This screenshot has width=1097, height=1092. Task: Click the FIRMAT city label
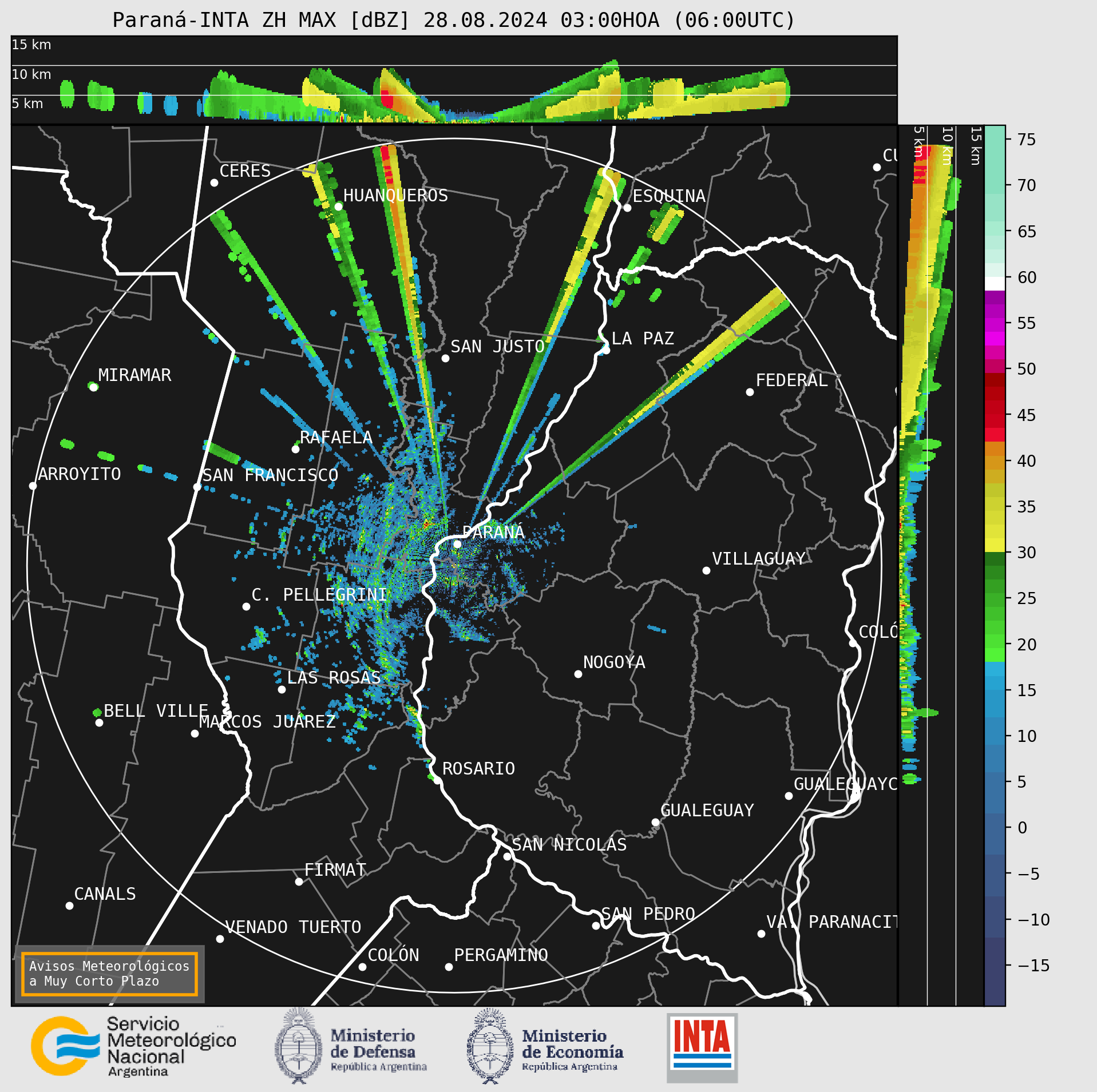tap(335, 870)
